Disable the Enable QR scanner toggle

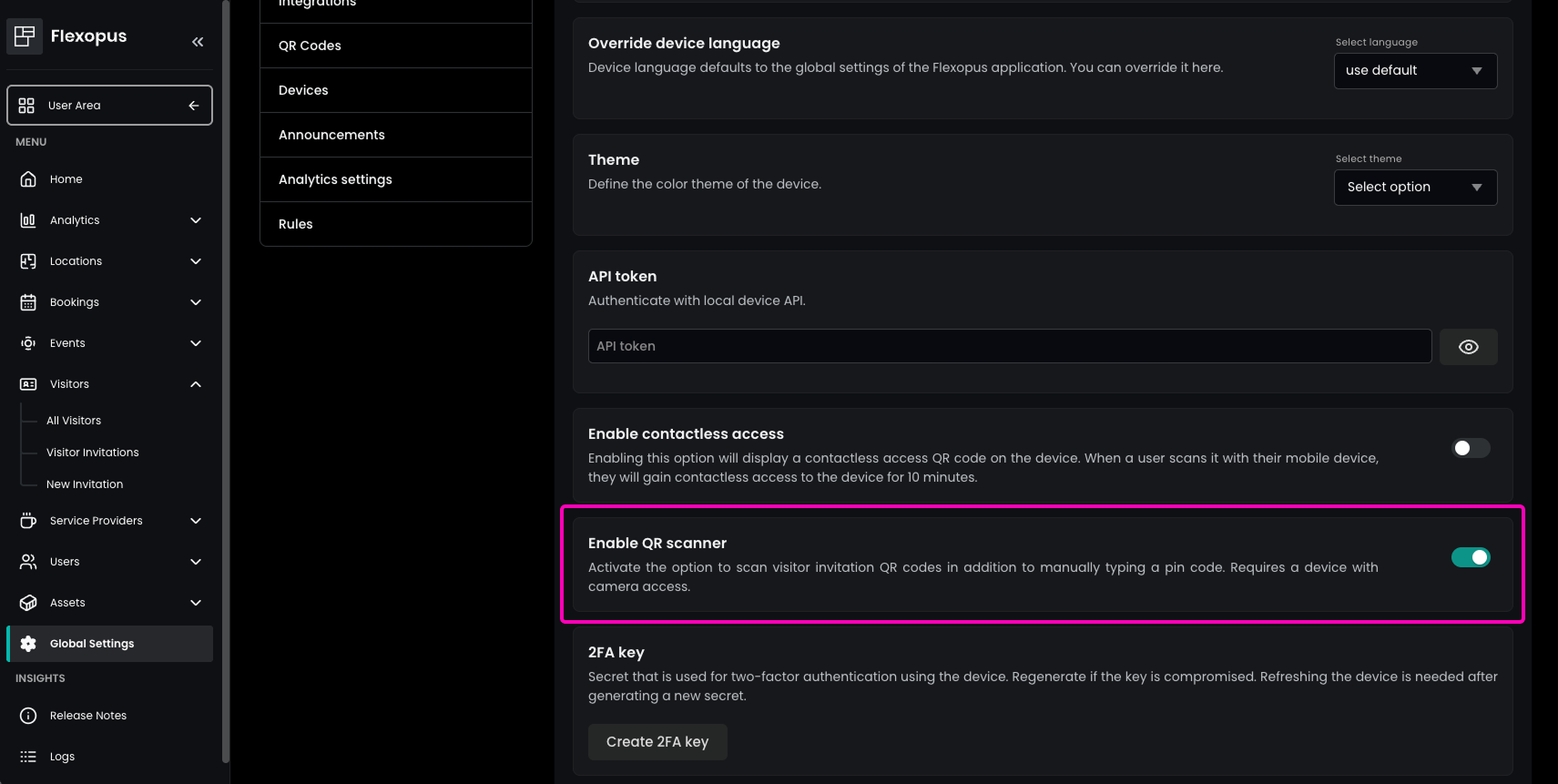coord(1470,557)
